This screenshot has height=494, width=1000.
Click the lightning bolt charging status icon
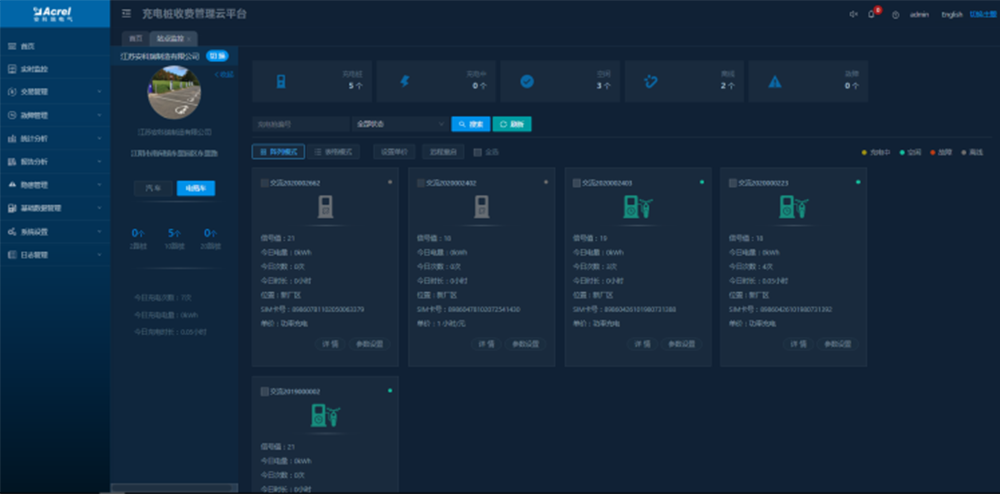[404, 81]
